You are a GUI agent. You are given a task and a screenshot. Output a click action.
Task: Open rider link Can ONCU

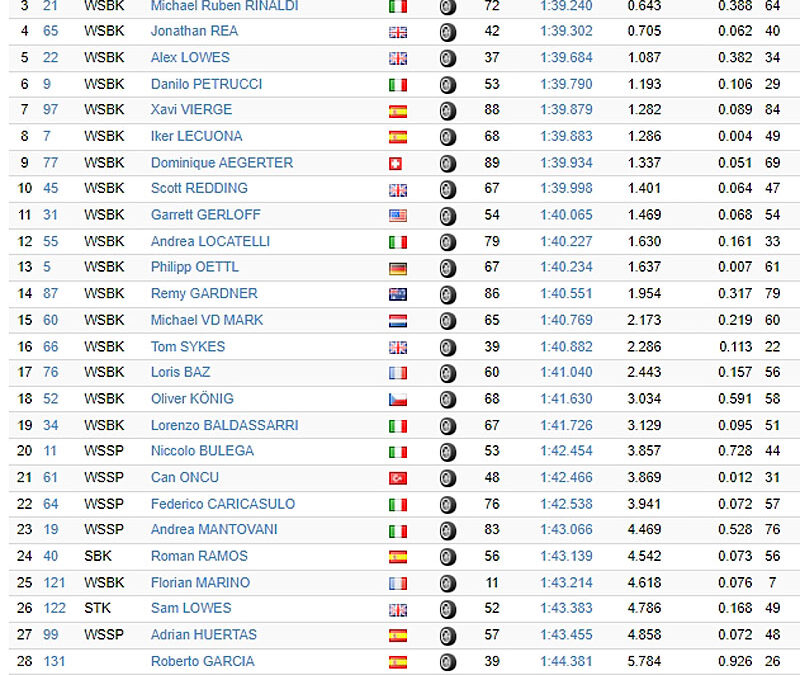(185, 477)
